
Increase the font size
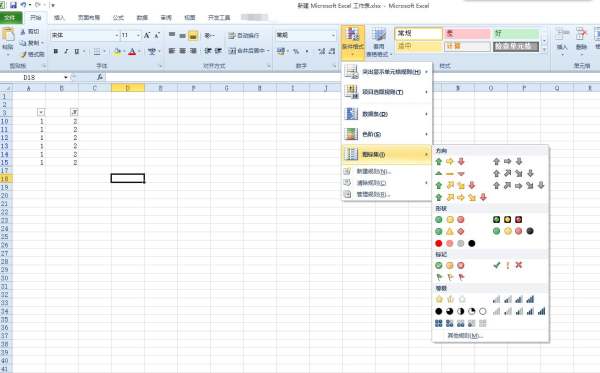(x=147, y=36)
